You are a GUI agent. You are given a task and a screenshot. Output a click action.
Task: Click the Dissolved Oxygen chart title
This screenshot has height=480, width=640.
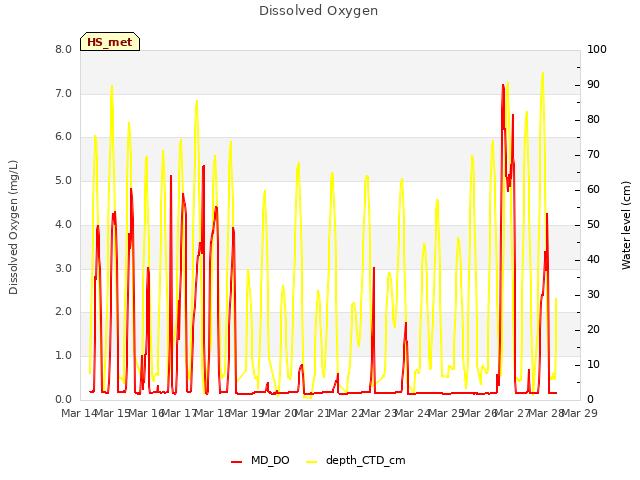tap(318, 11)
